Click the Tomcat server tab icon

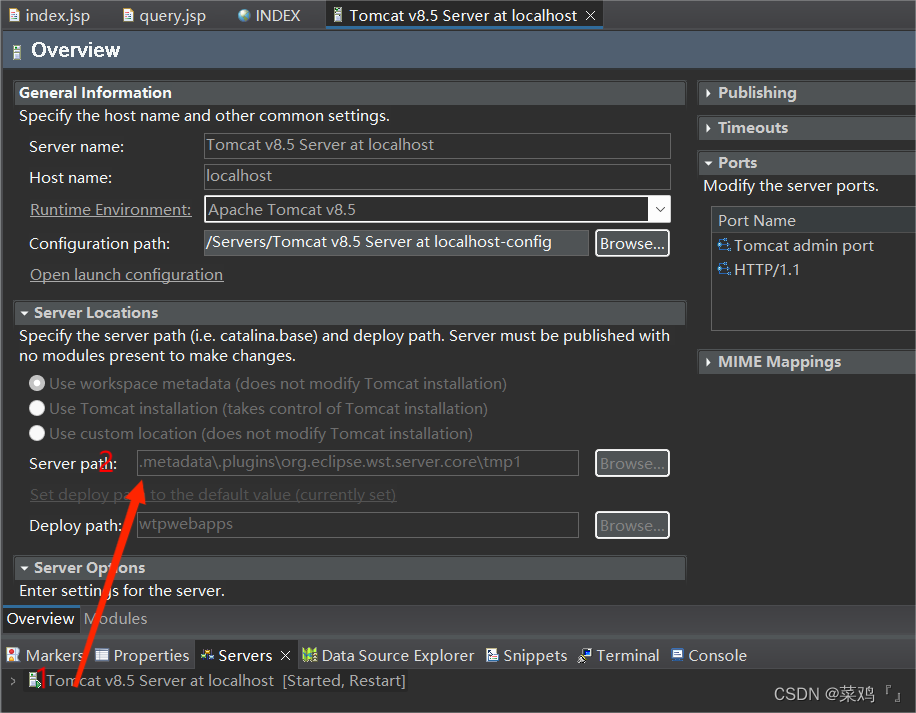pyautogui.click(x=337, y=15)
